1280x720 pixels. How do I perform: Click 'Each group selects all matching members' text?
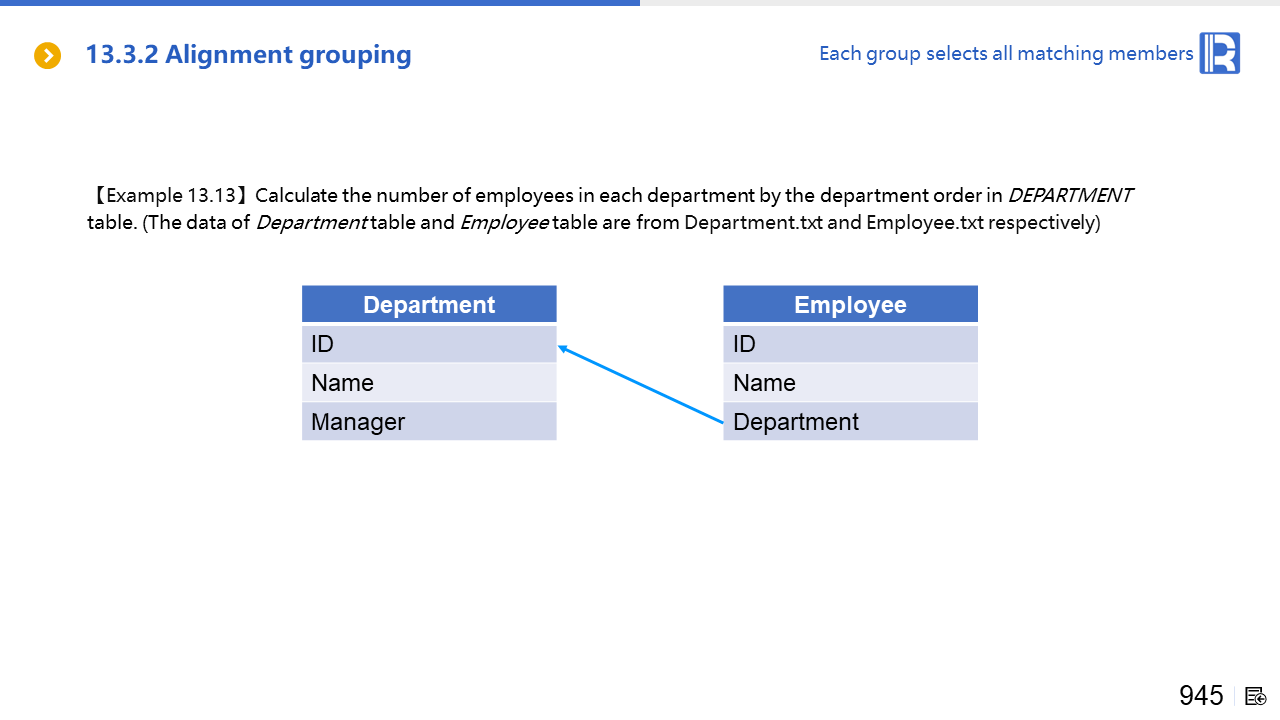[x=1005, y=54]
